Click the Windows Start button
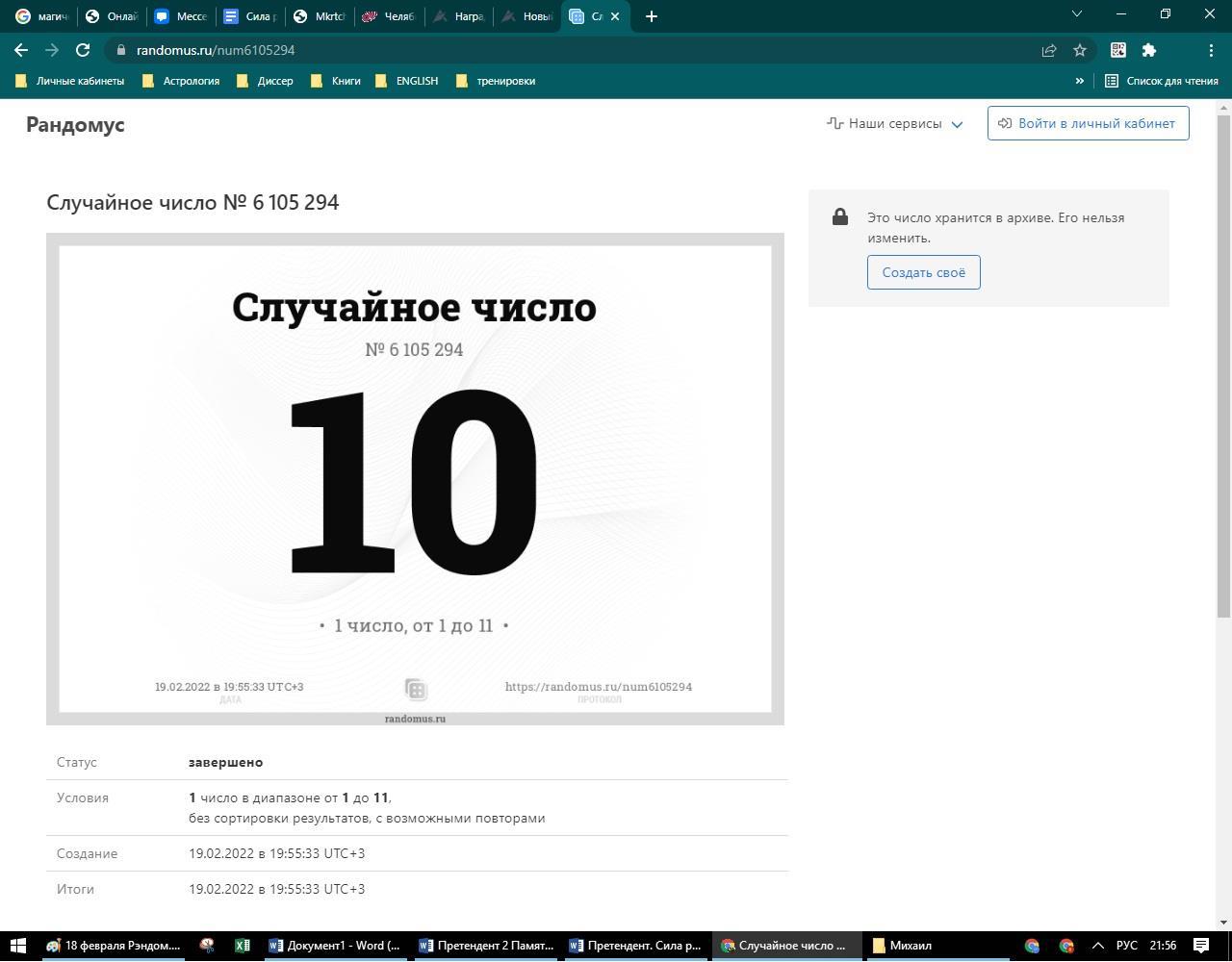 tap(17, 946)
